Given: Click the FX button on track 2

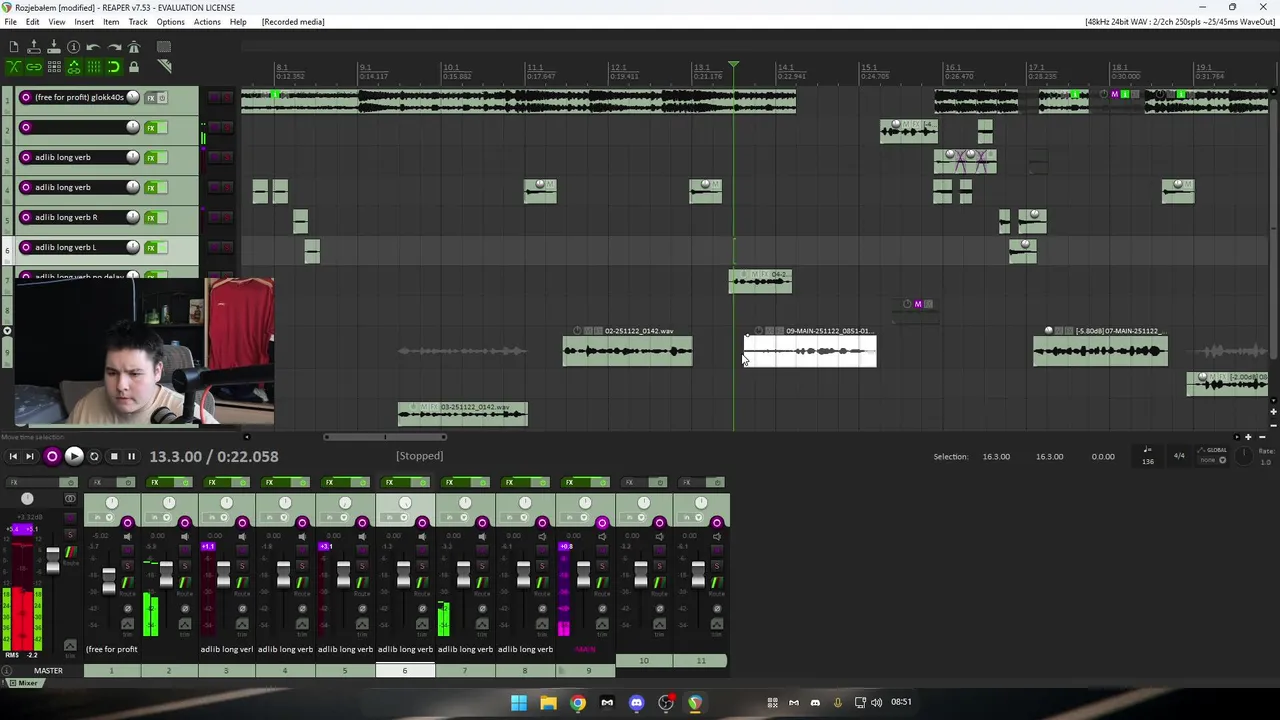Looking at the screenshot, I should click(x=151, y=127).
